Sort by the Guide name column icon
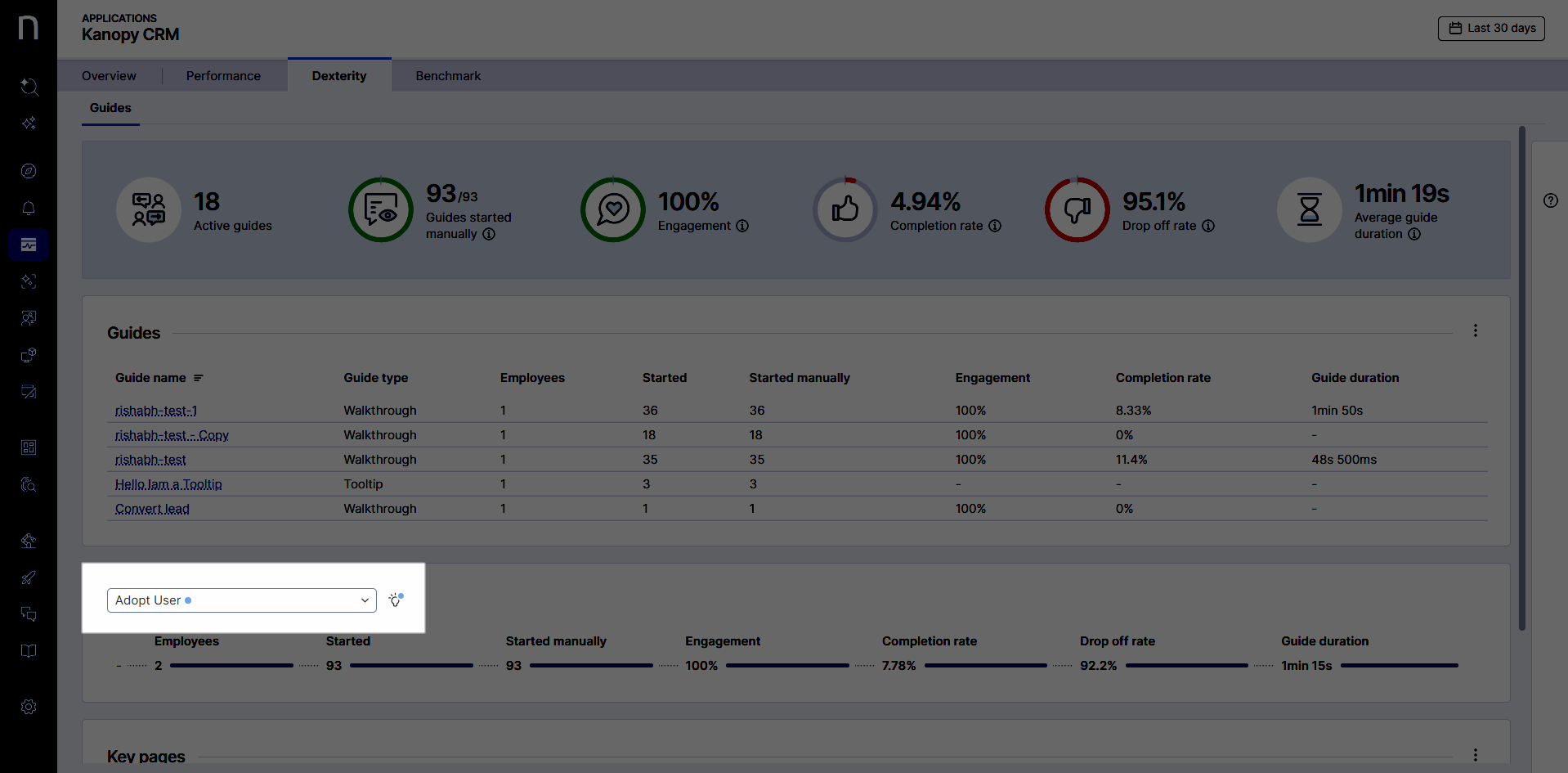The width and height of the screenshot is (1568, 773). (199, 378)
